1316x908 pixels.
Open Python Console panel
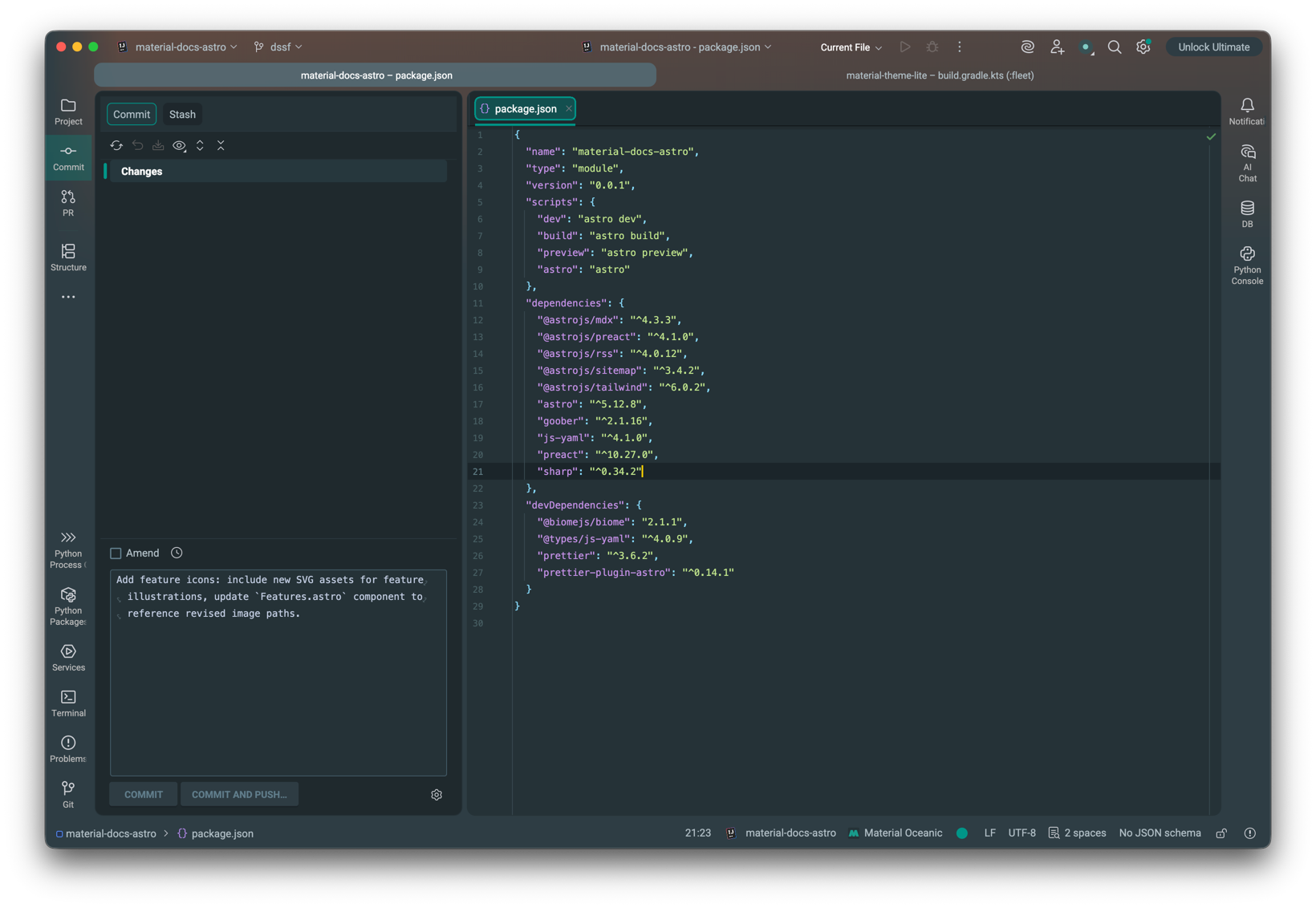pos(1247,265)
